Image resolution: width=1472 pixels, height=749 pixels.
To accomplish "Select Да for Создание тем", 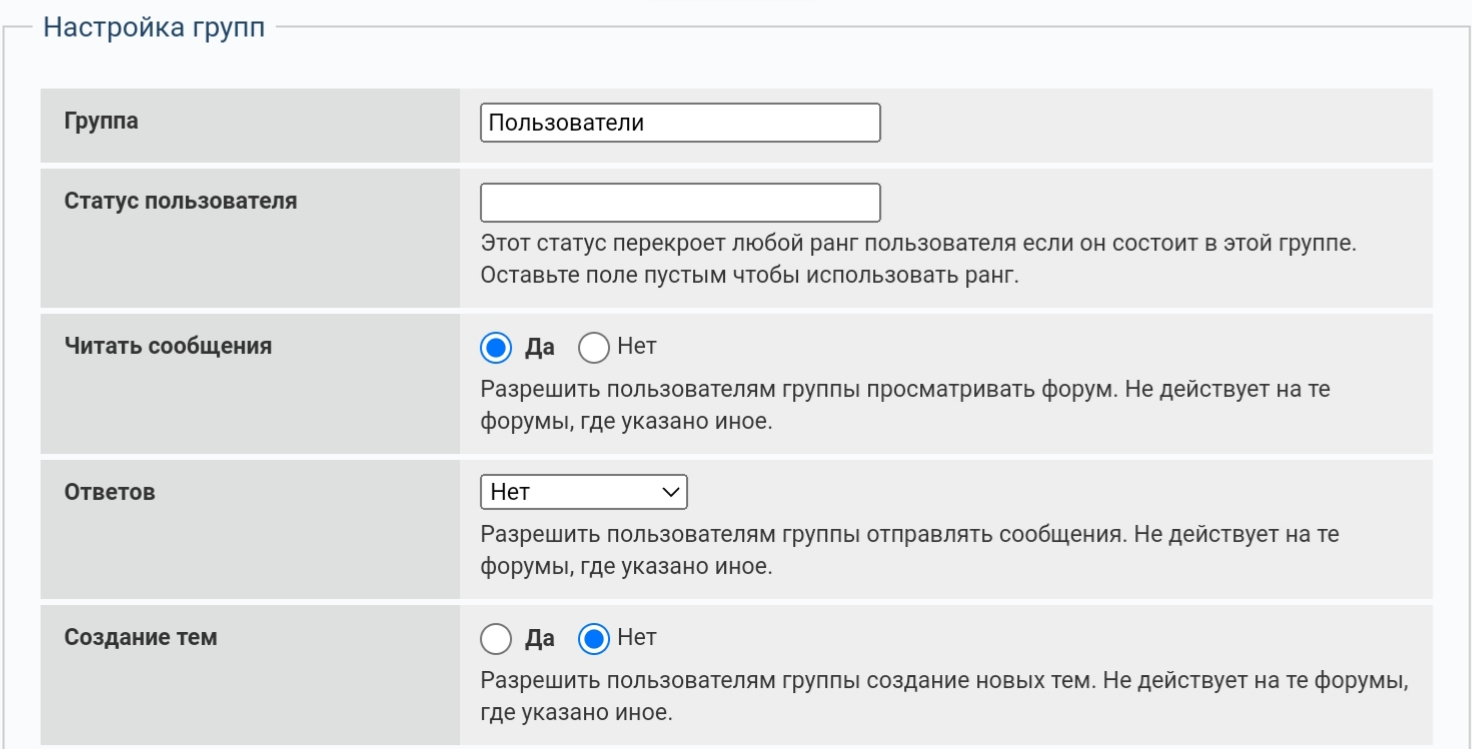I will point(496,638).
